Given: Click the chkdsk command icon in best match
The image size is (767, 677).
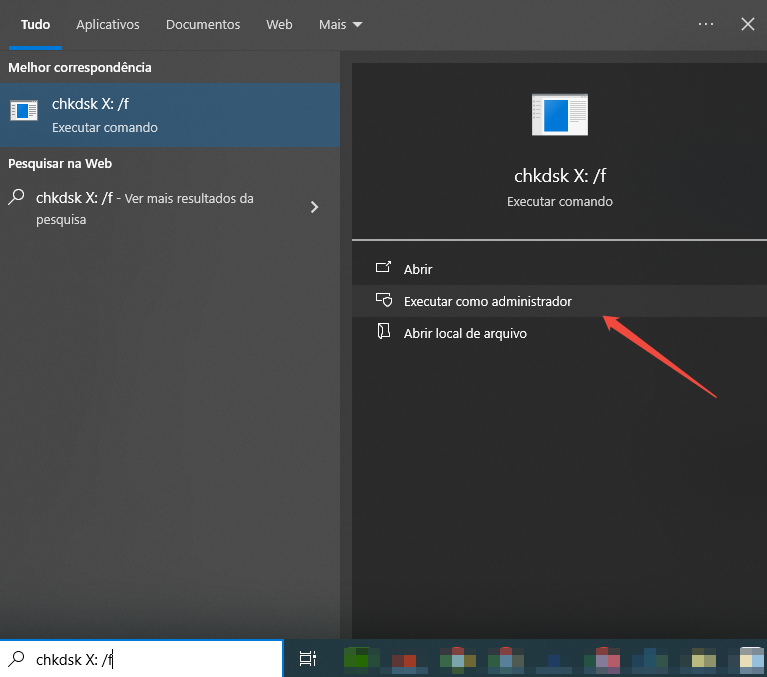Looking at the screenshot, I should [24, 111].
